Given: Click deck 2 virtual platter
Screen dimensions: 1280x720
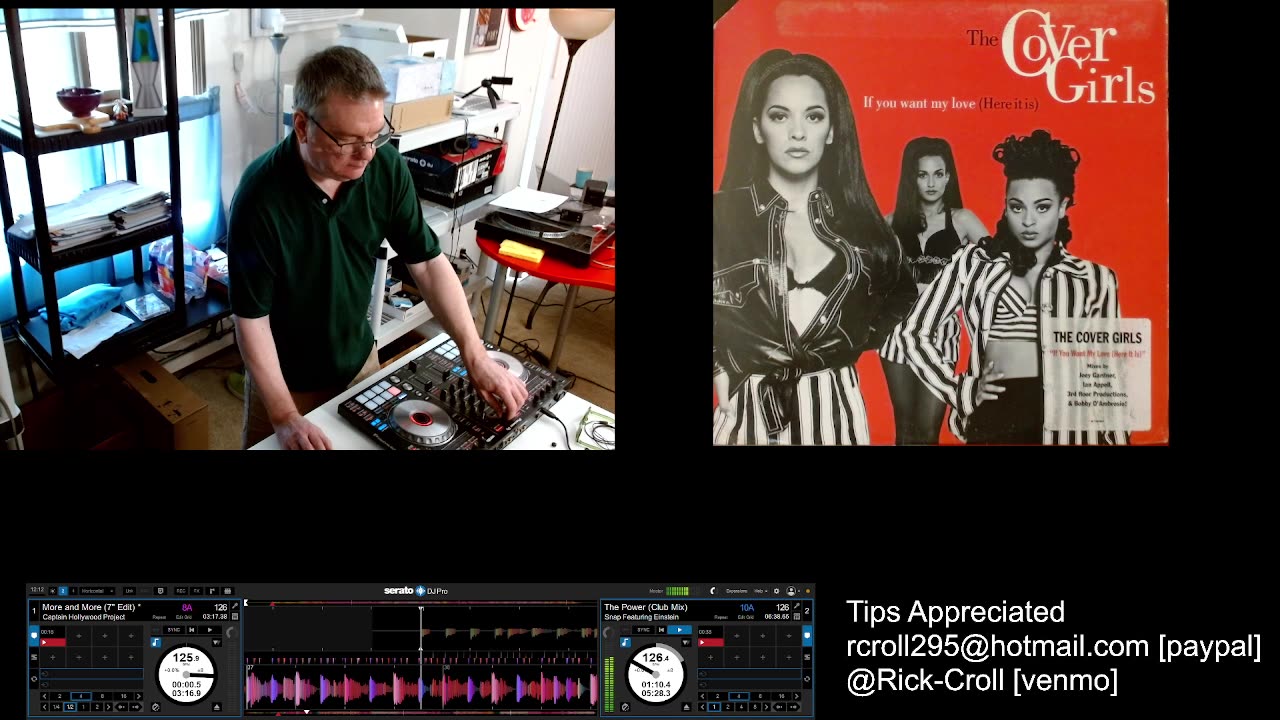Looking at the screenshot, I should (656, 675).
